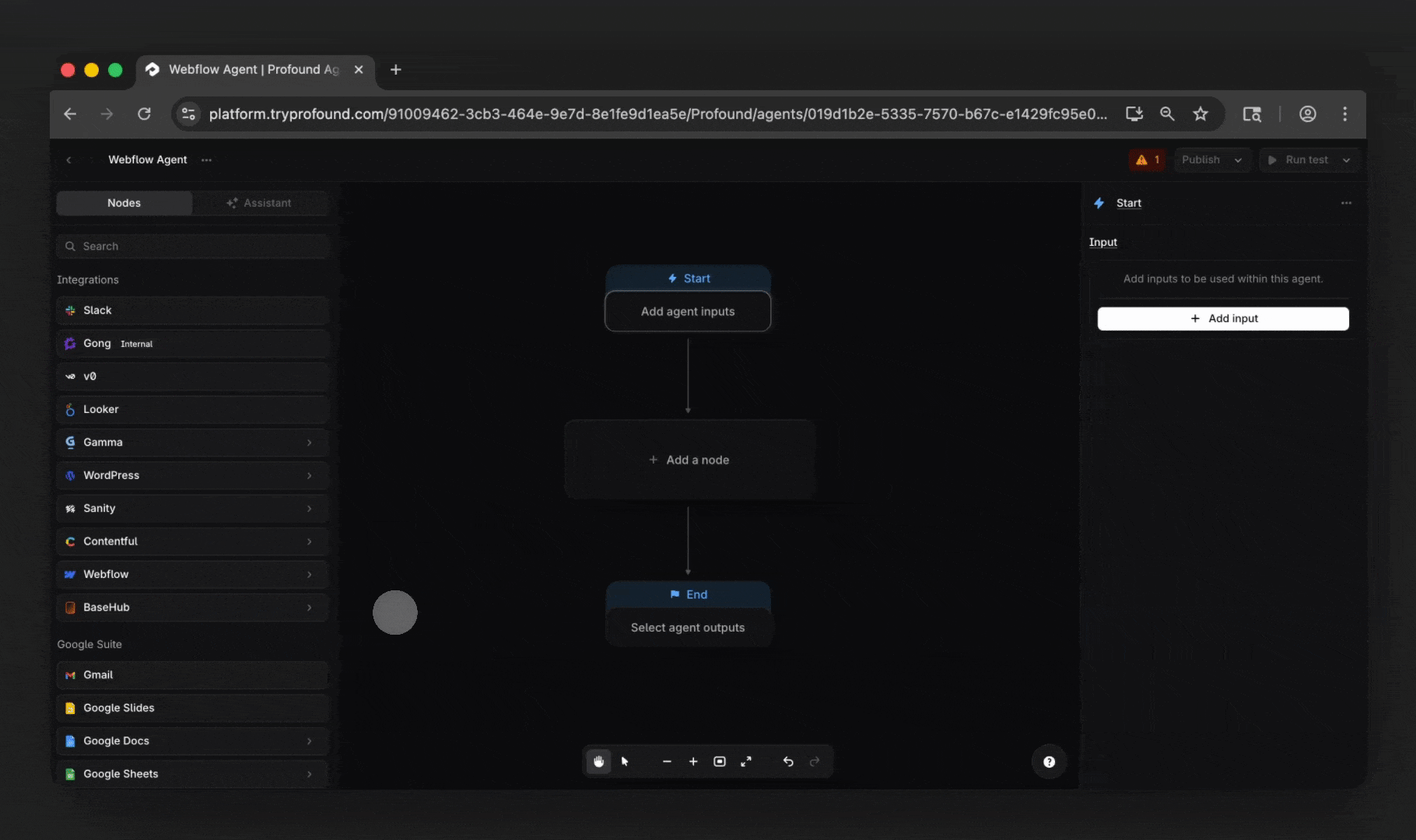Click Add agent inputs on Start node
Viewport: 1416px width, 840px height.
pos(688,311)
